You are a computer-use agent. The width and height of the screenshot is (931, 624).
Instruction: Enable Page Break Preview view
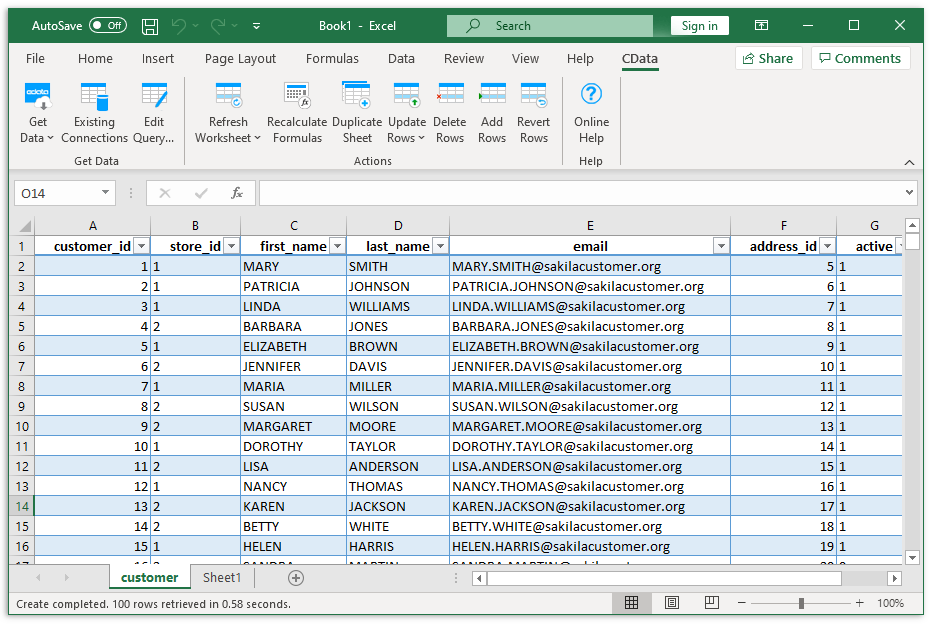click(710, 602)
